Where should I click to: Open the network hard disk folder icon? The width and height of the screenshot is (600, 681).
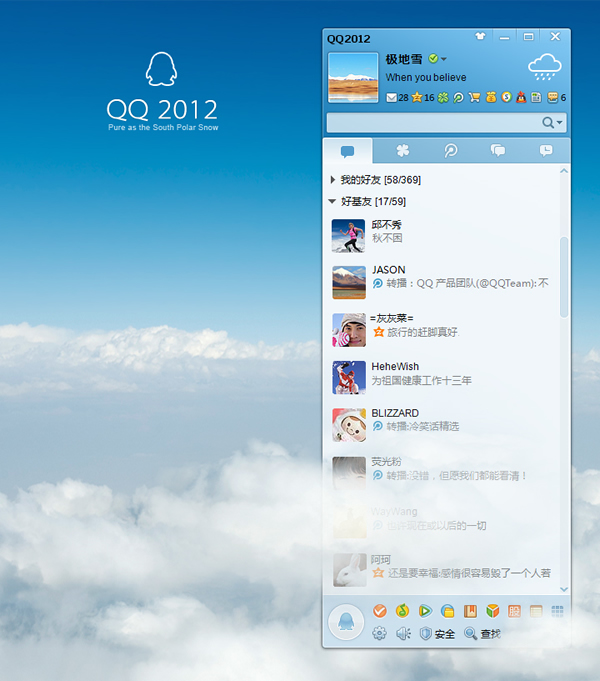coord(448,611)
